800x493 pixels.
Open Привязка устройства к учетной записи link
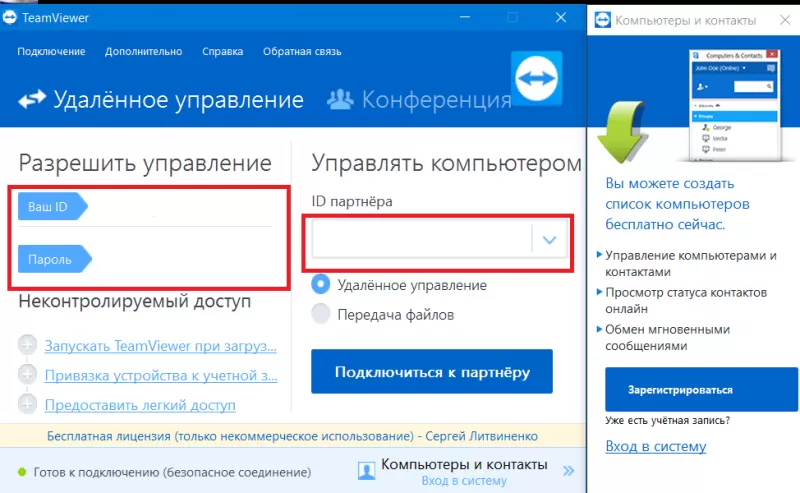pyautogui.click(x=161, y=375)
